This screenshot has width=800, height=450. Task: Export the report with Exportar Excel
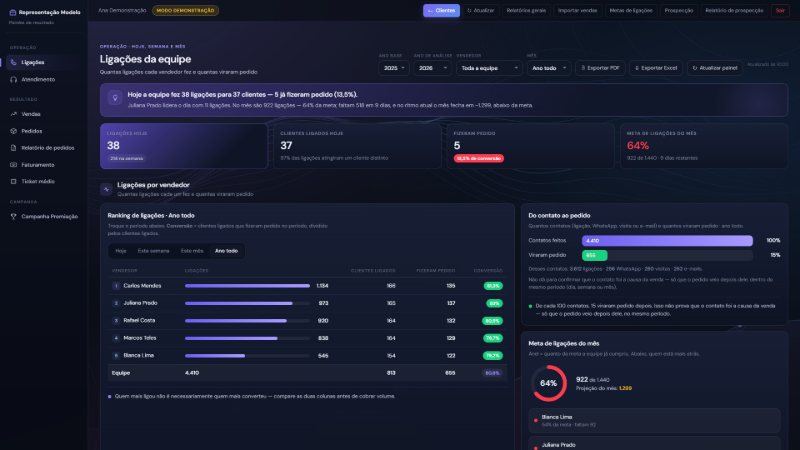[x=656, y=68]
